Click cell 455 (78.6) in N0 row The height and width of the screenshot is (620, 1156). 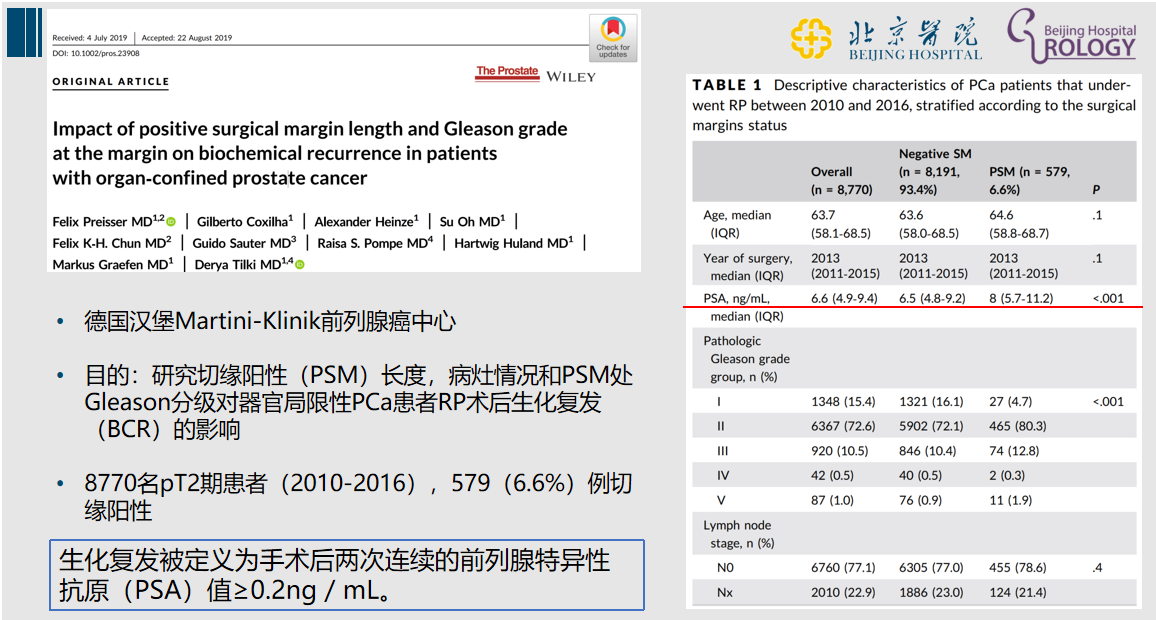(1017, 568)
